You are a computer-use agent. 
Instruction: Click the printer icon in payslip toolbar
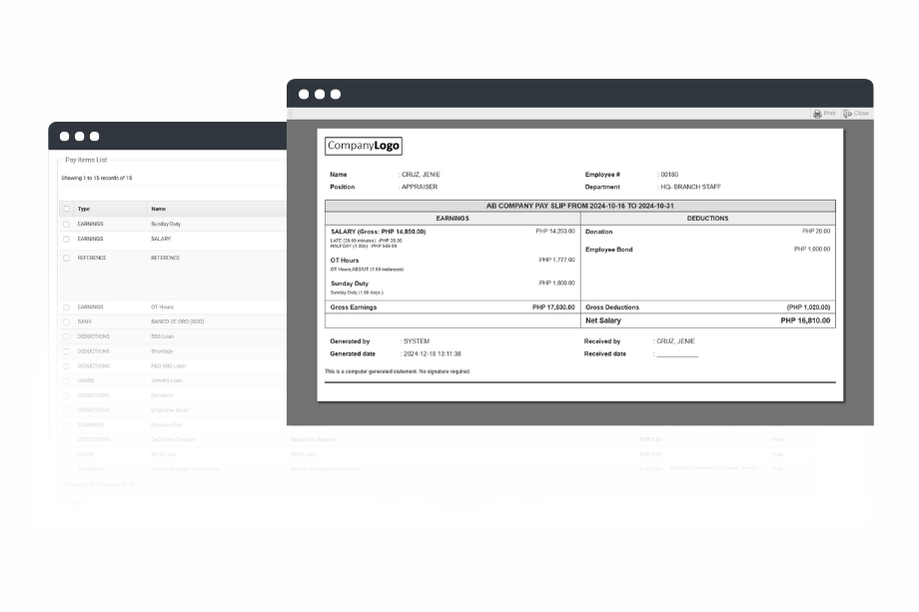[x=817, y=114]
